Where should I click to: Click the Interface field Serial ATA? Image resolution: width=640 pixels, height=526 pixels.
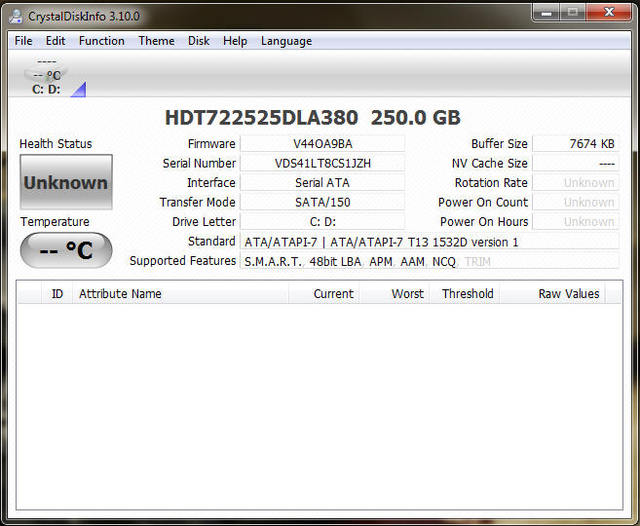(322, 183)
